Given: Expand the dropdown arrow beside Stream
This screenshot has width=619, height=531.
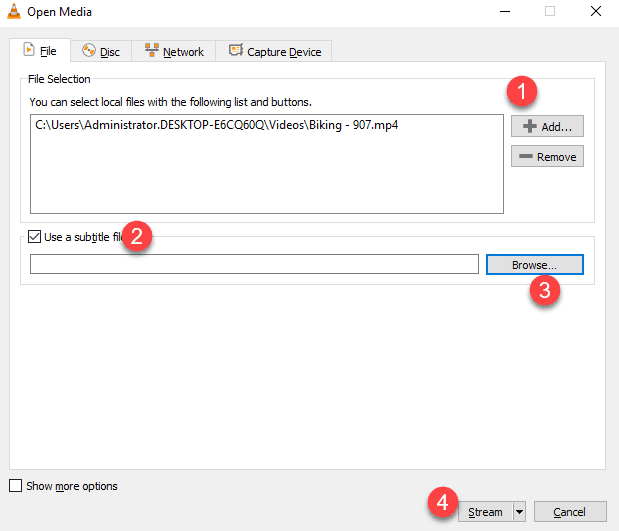Looking at the screenshot, I should click(519, 512).
